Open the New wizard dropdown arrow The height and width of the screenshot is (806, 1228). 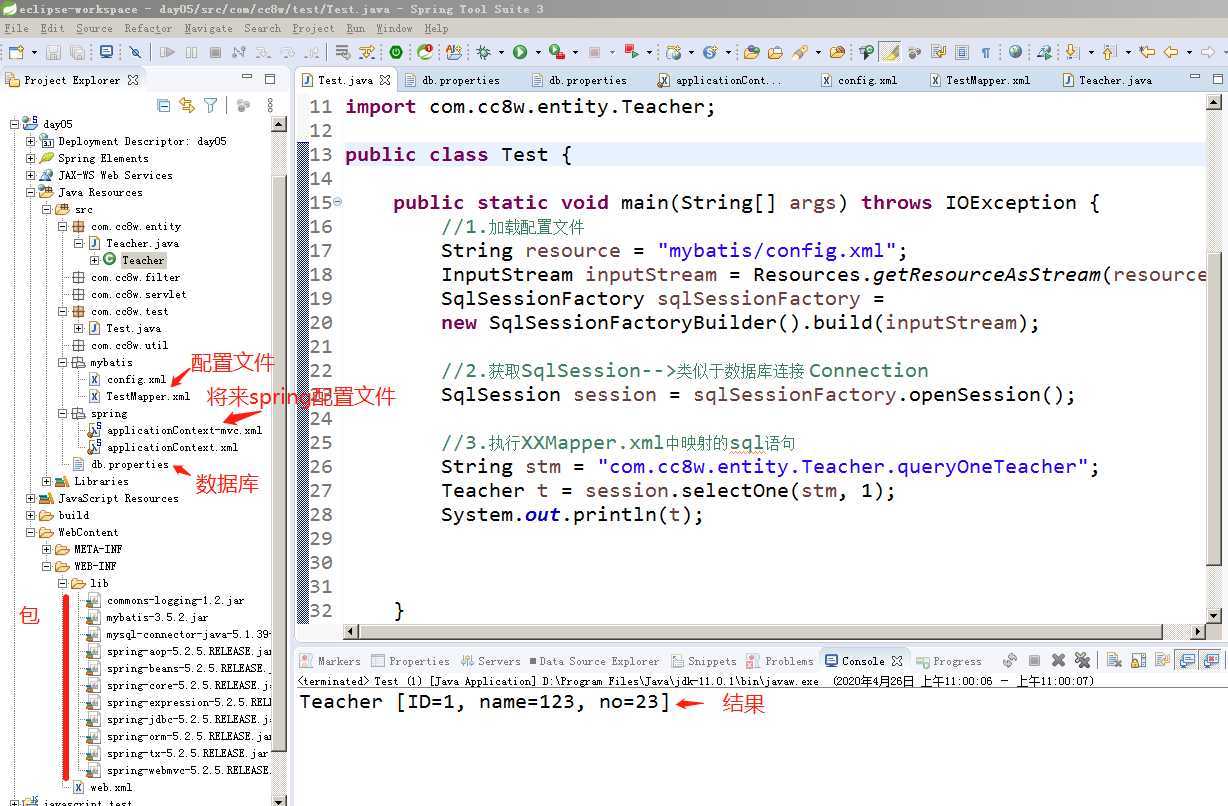click(34, 51)
